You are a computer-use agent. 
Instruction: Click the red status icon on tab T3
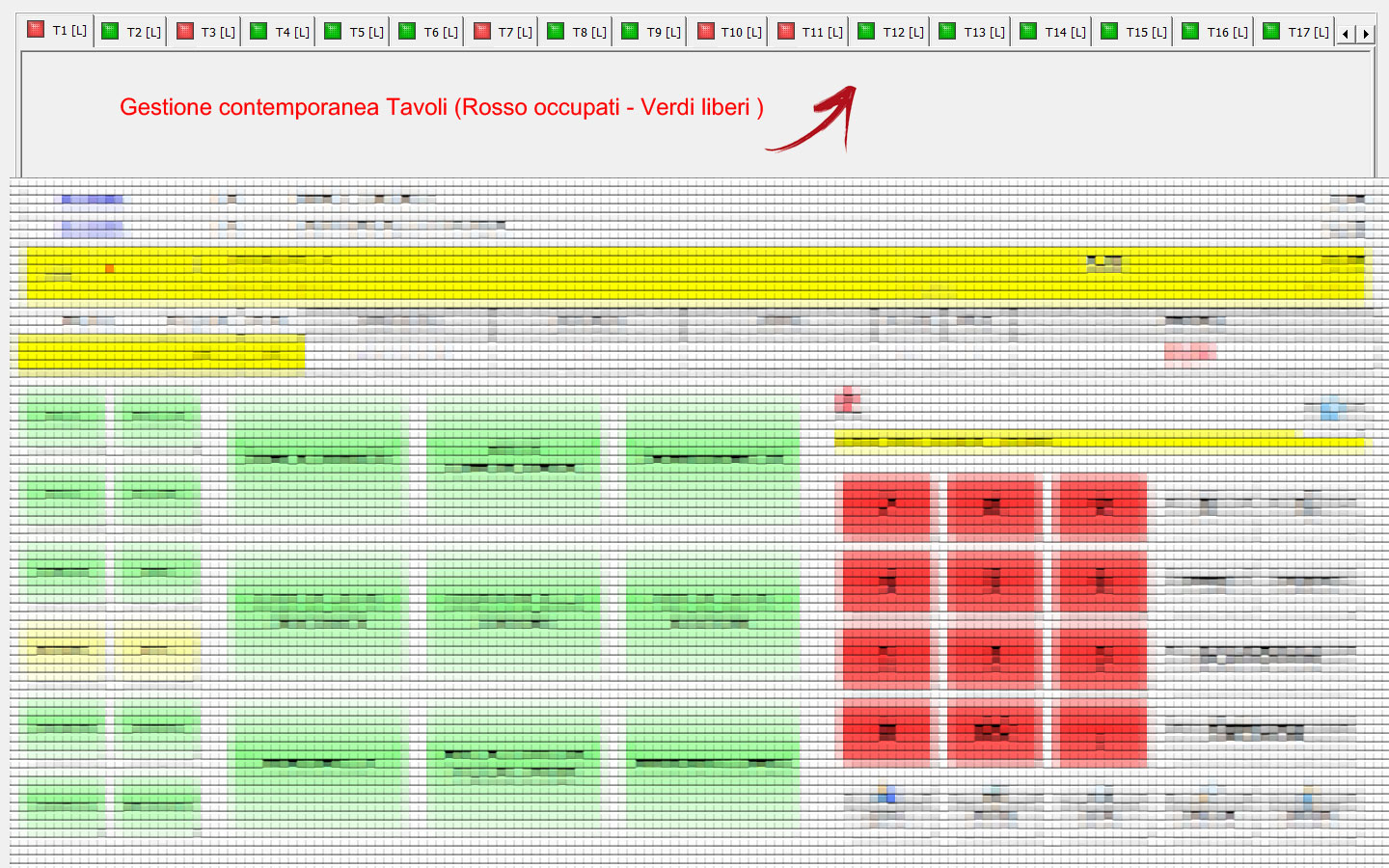185,31
